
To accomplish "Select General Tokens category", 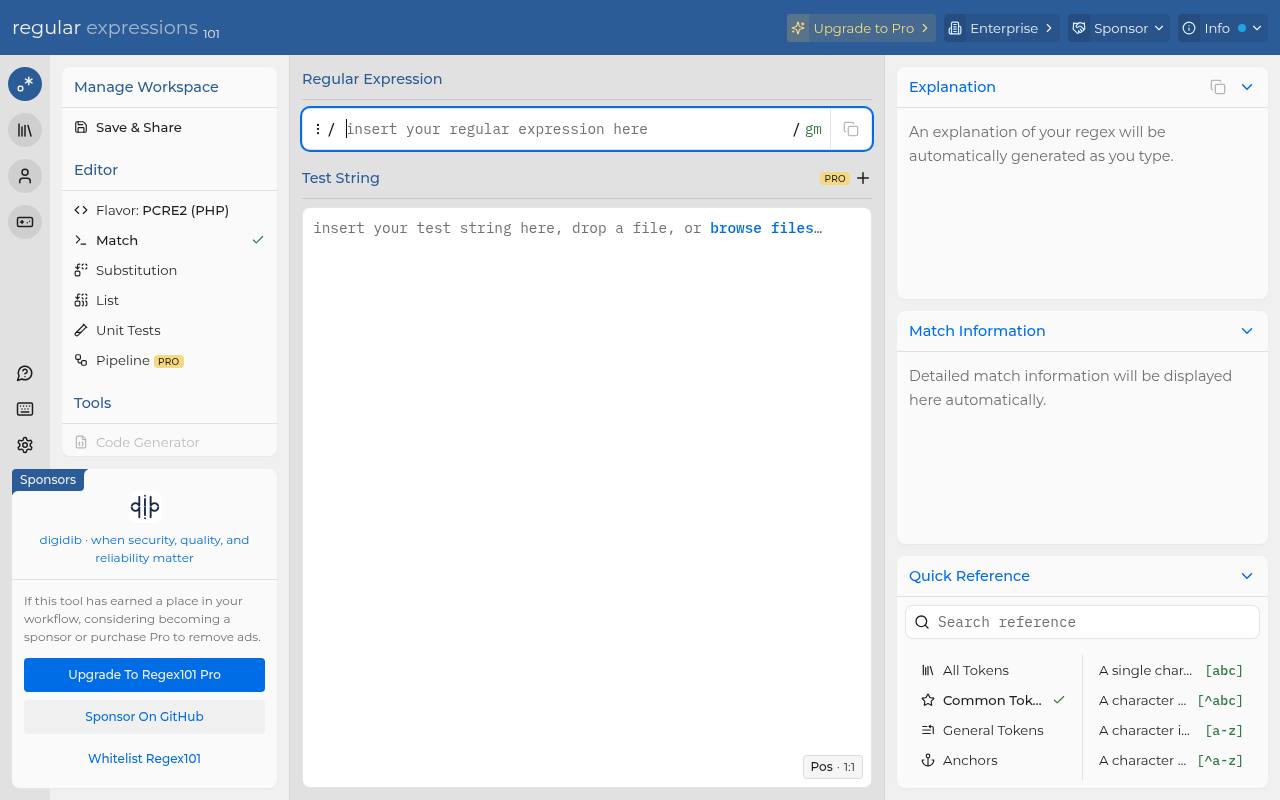I will pos(992,730).
